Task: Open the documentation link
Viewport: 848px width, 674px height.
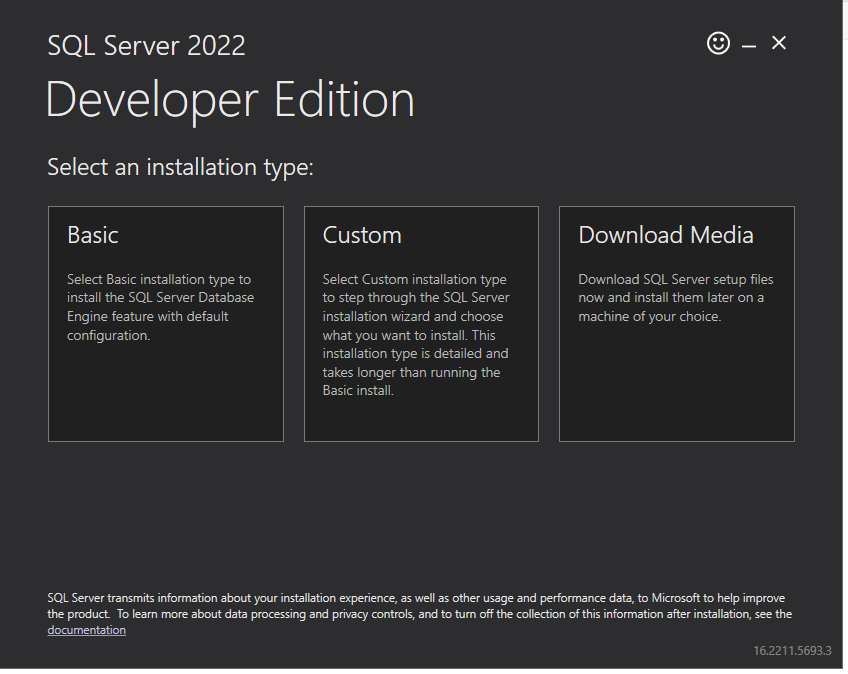Action: point(87,630)
